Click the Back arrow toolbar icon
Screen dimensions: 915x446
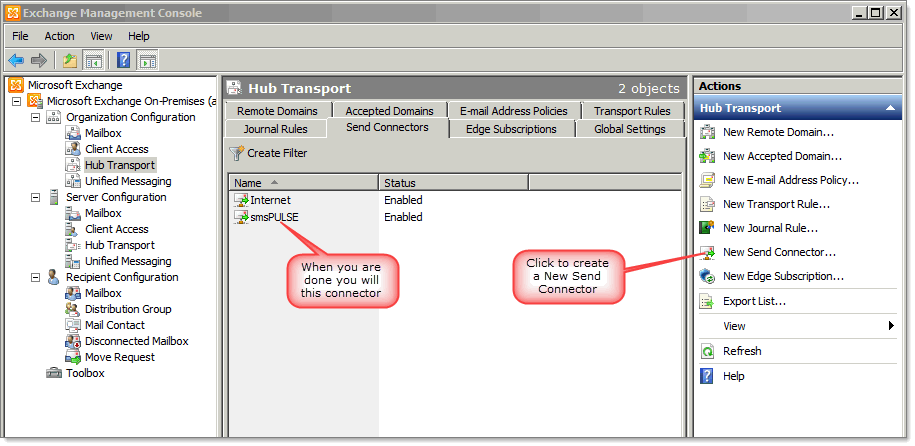tap(16, 60)
